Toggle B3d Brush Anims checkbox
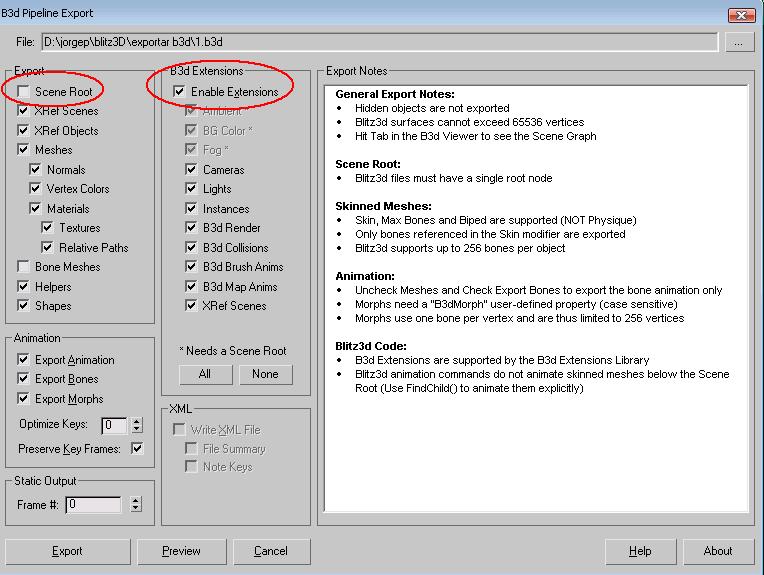The image size is (764, 575). pos(191,267)
